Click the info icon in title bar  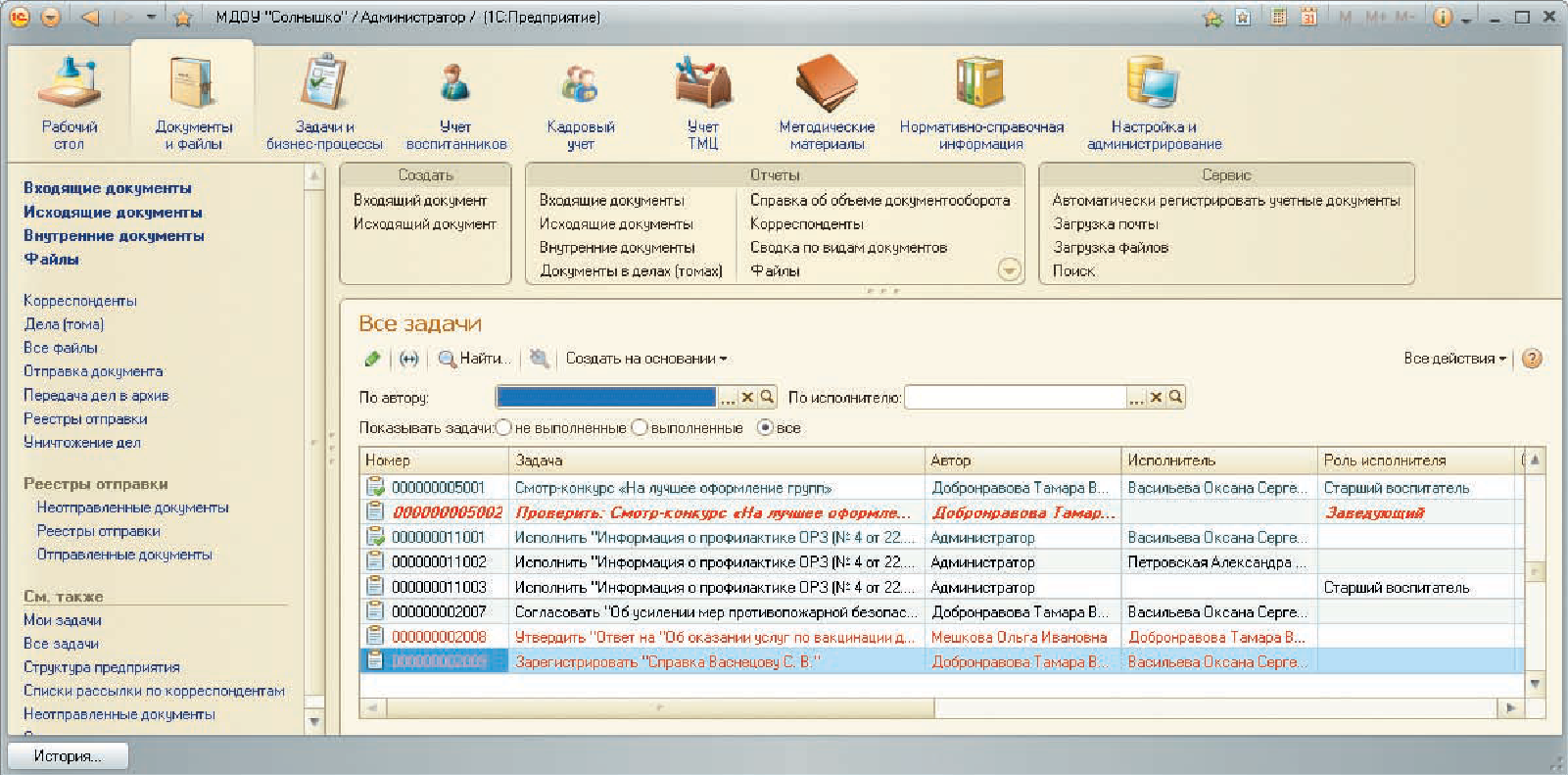pyautogui.click(x=1442, y=18)
